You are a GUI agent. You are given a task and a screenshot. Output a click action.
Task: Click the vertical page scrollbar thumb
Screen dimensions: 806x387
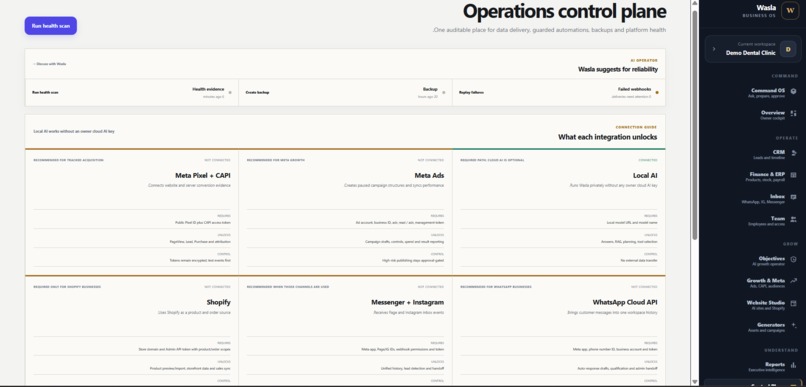695,124
